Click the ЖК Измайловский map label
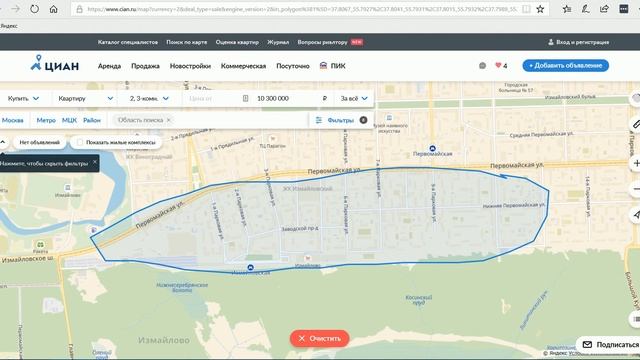 308,189
